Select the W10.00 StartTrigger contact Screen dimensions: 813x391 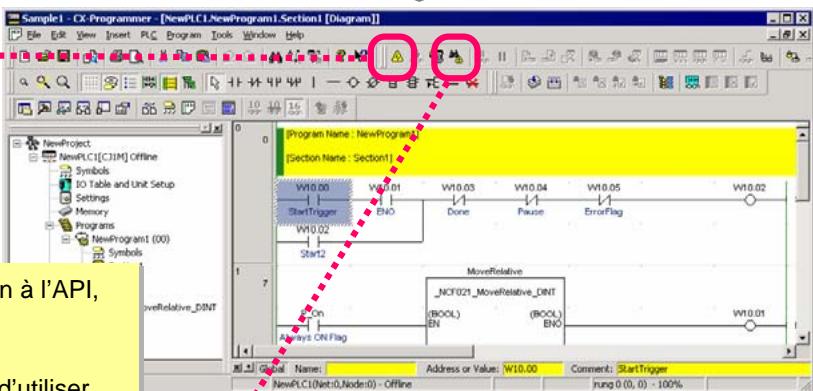(314, 201)
